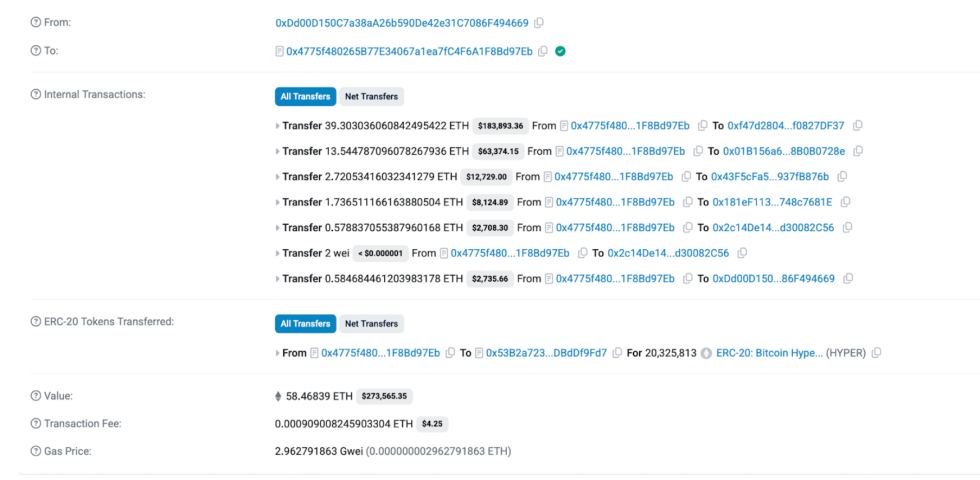Viewport: 980px width, 480px height.
Task: Expand the 39.303036060842495422 ETH transfer row
Action: click(x=278, y=126)
